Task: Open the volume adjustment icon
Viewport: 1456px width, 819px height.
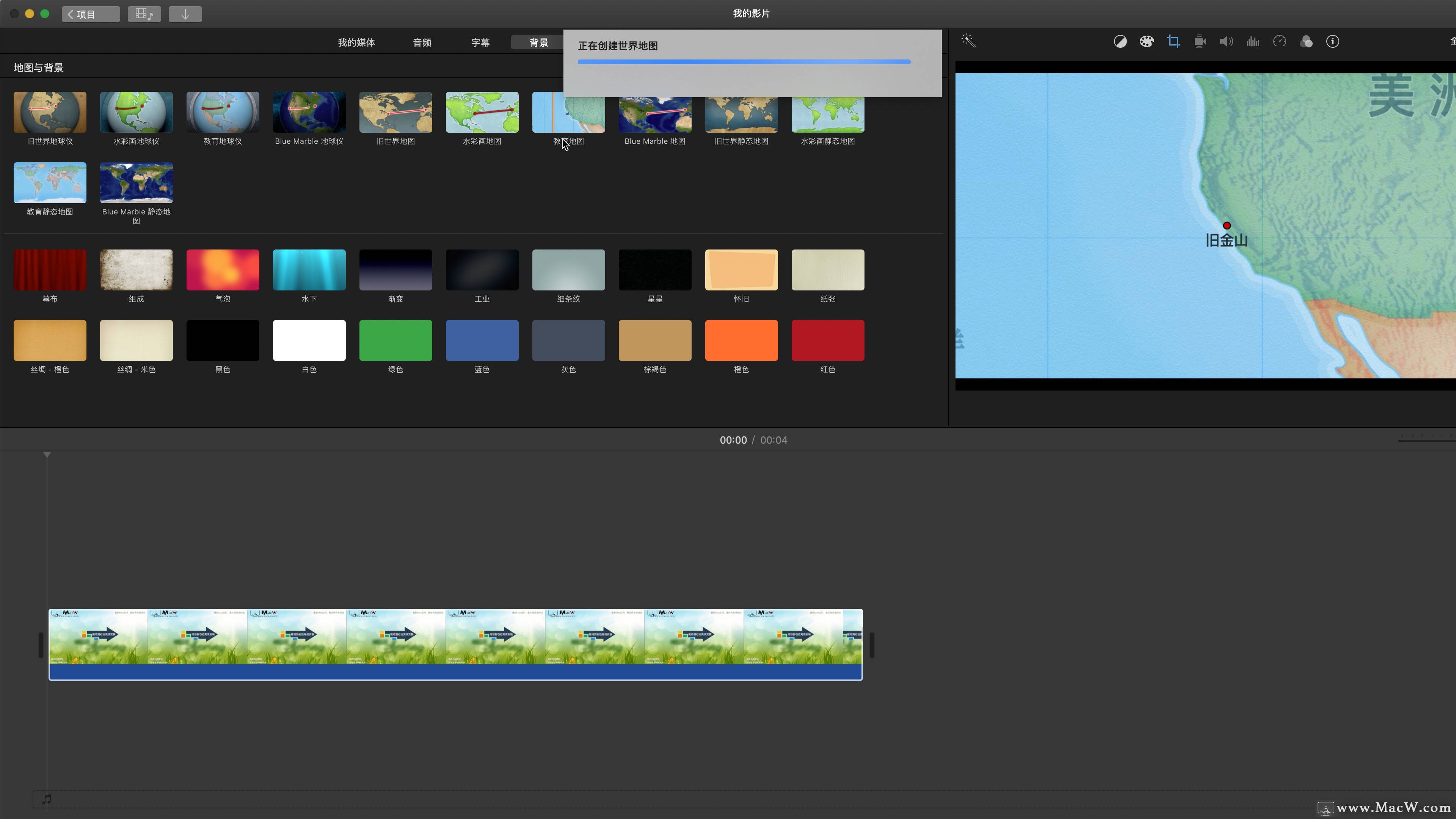Action: [1226, 41]
